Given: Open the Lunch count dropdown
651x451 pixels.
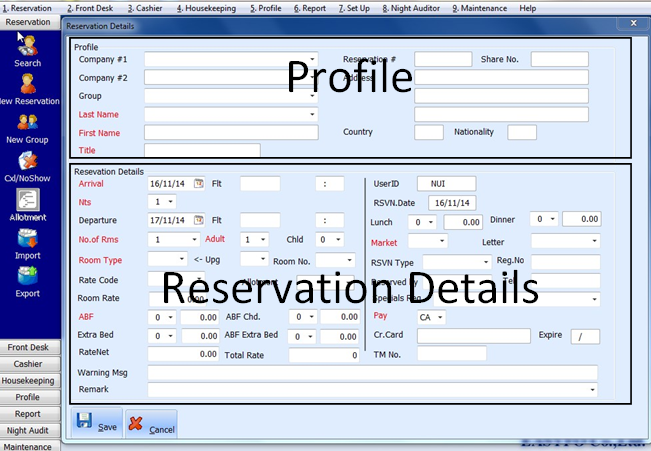Looking at the screenshot, I should 431,222.
